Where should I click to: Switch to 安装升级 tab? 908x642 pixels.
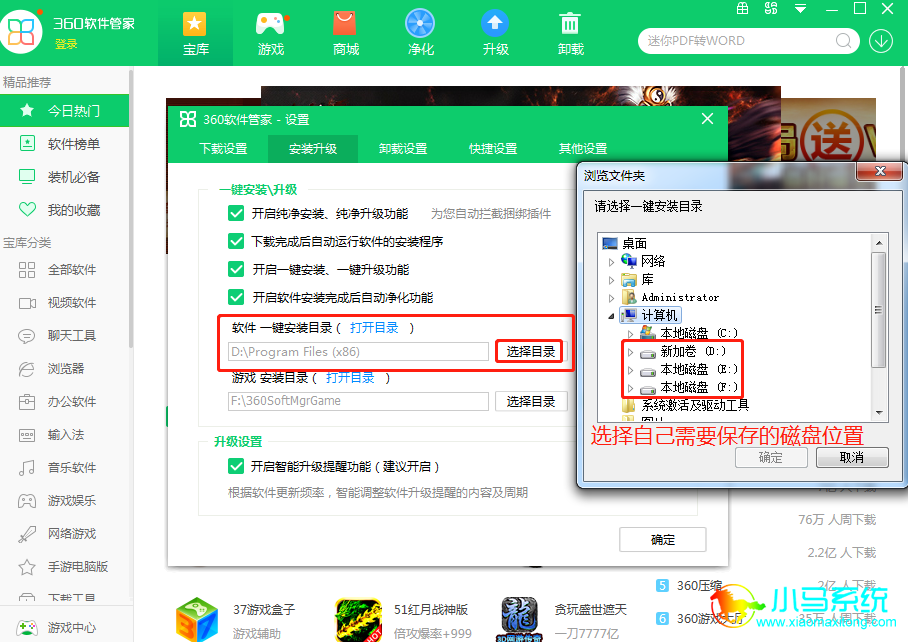pos(313,149)
